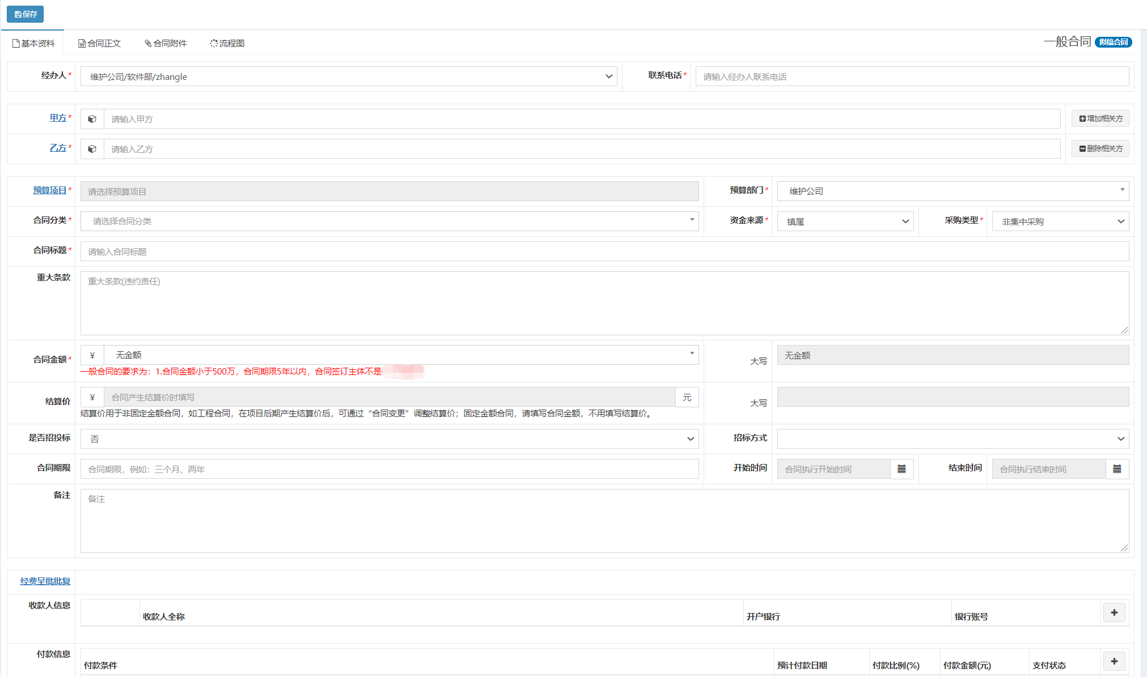Viewport: 1147px width, 677px height.
Task: Open the 结束时间 calendar picker icon
Action: click(1117, 469)
